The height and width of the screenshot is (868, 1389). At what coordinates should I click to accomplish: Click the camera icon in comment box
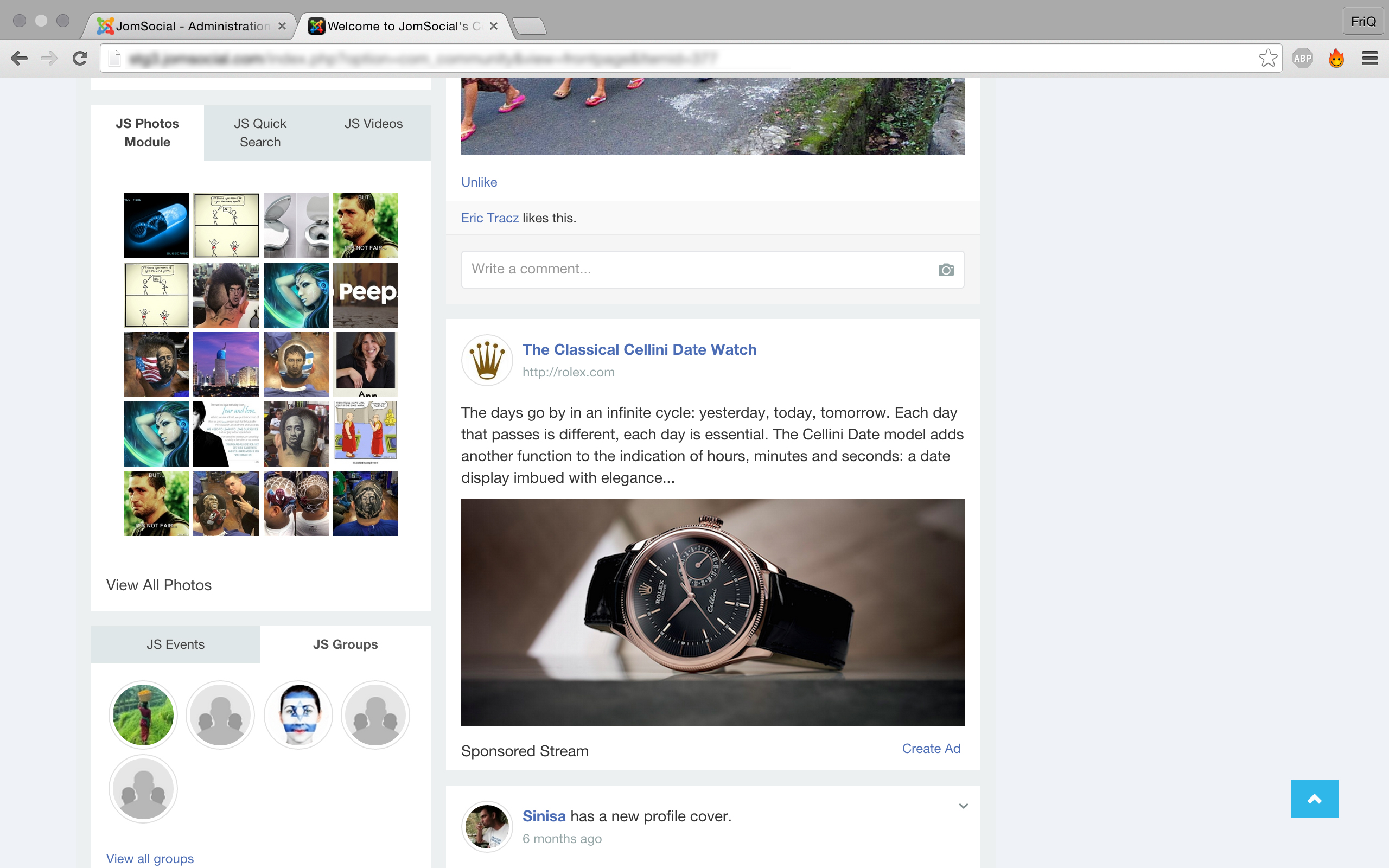pos(946,270)
